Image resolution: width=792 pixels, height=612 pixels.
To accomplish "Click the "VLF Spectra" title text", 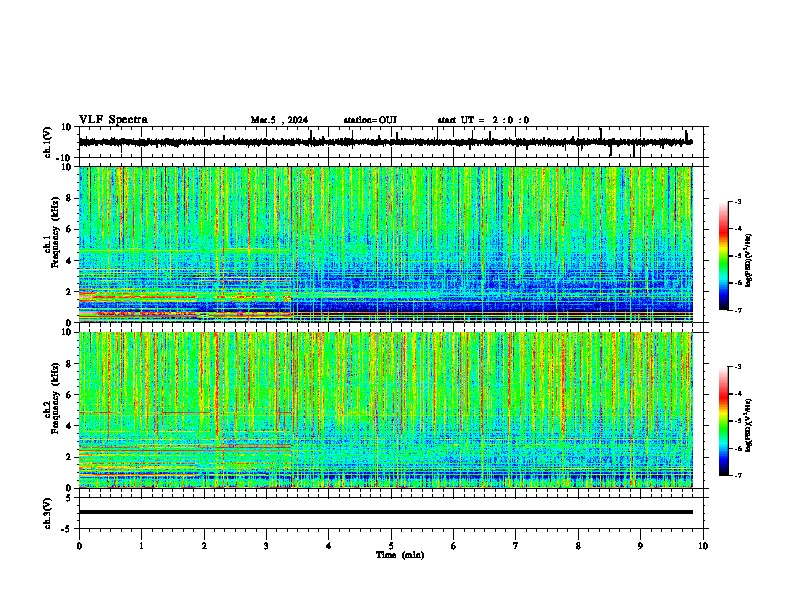I will pyautogui.click(x=113, y=120).
